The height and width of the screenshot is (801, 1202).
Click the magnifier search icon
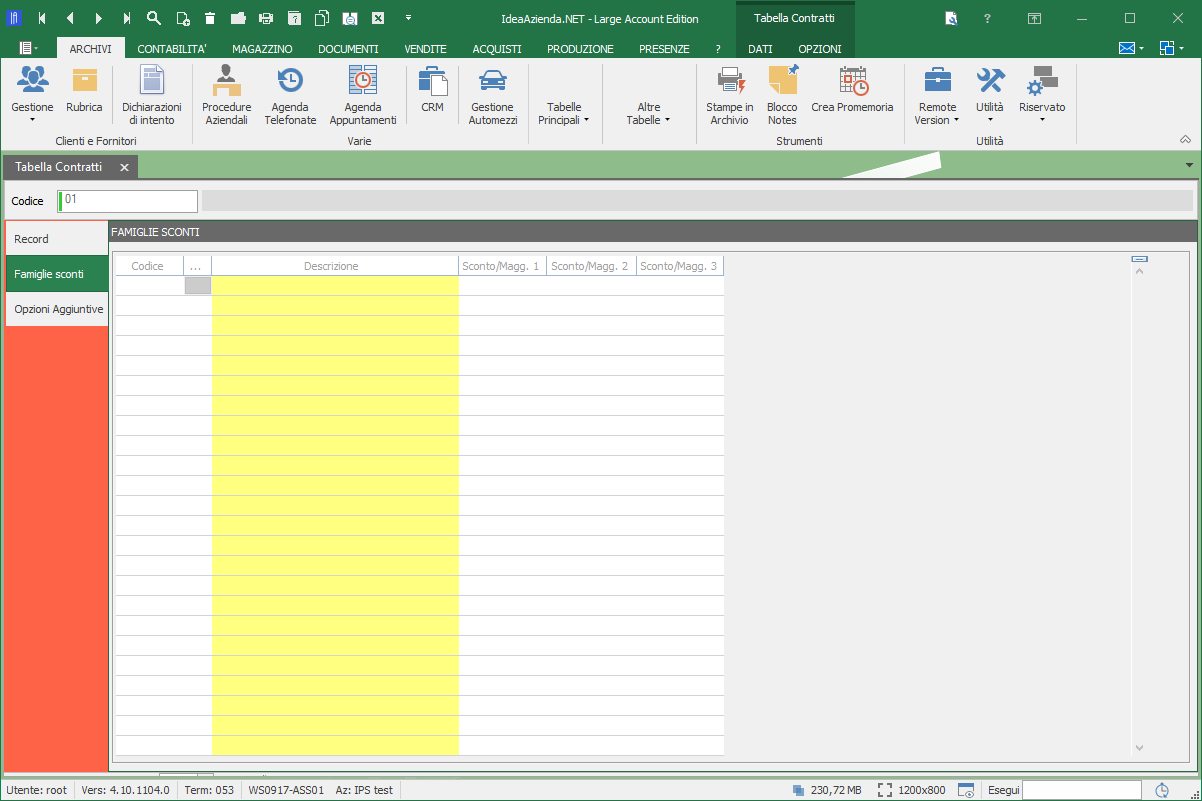point(154,18)
